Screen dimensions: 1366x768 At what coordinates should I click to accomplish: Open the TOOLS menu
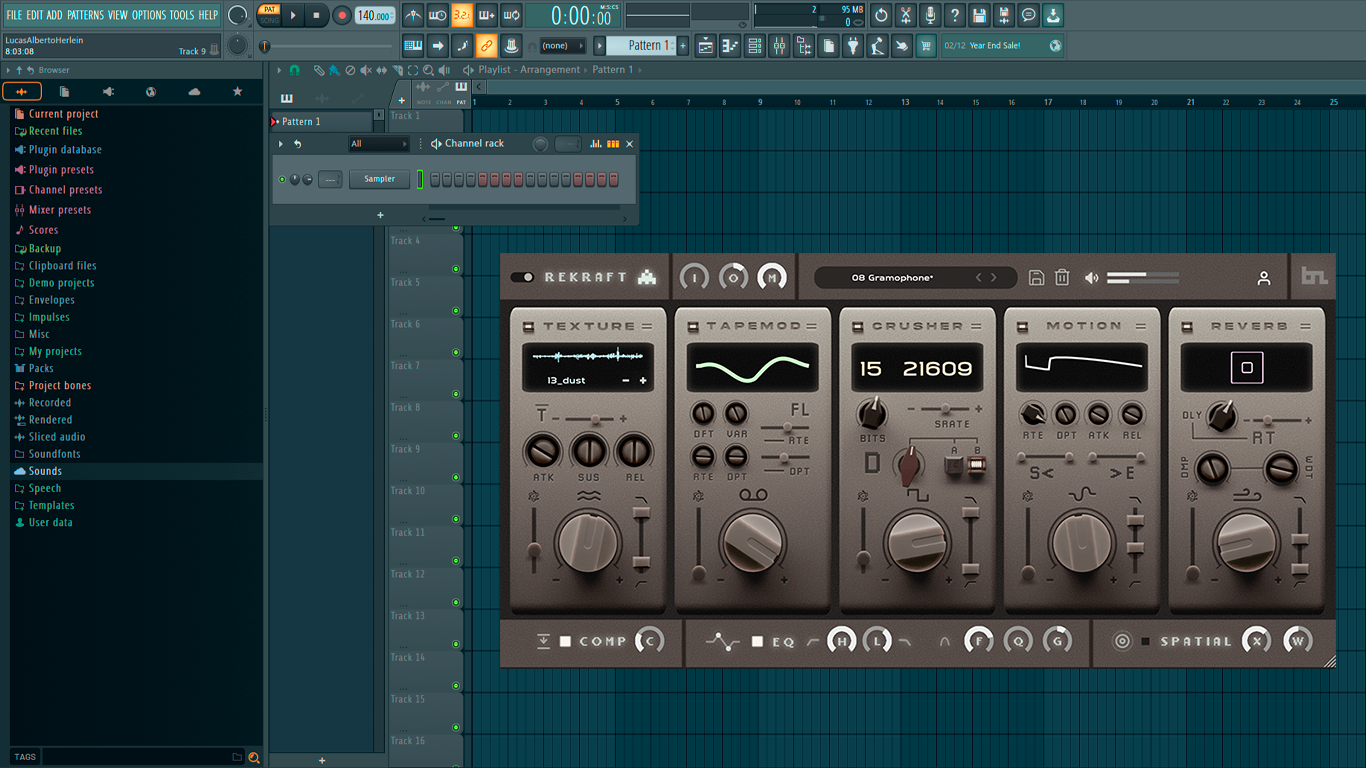(182, 15)
